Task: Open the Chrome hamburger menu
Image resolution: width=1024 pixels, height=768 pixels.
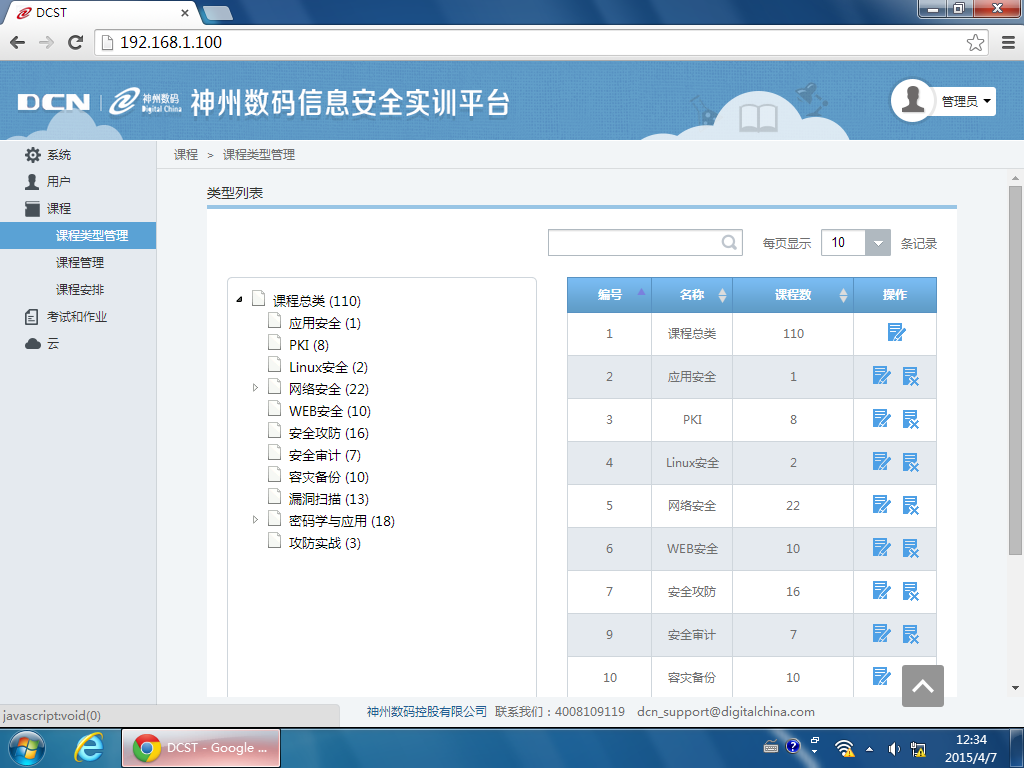Action: coord(1008,42)
